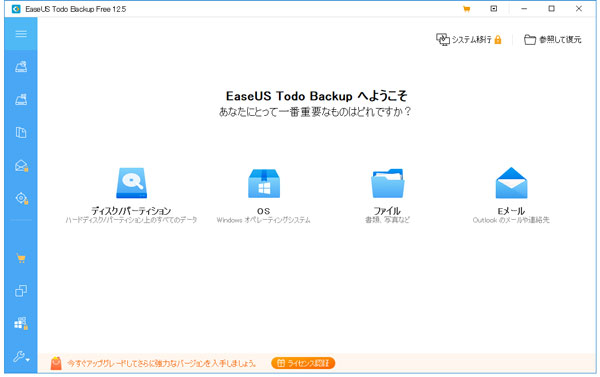
Task: Choose the ファイル (file) backup option
Action: (x=387, y=196)
